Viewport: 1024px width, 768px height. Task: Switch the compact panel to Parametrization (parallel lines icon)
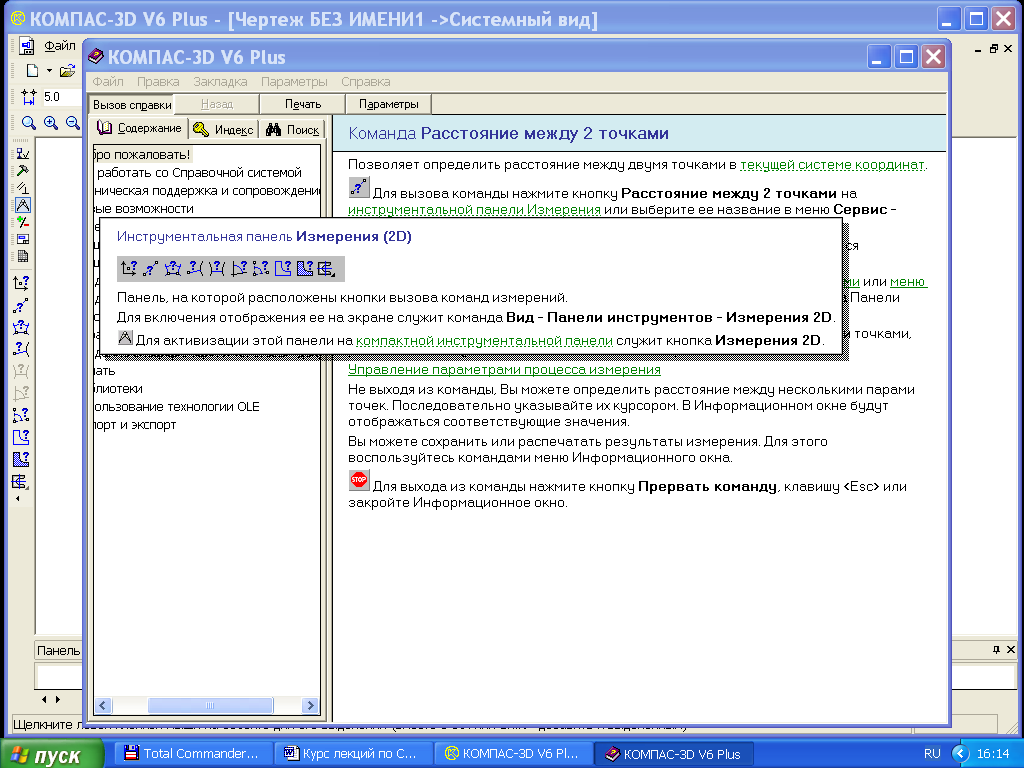point(22,187)
